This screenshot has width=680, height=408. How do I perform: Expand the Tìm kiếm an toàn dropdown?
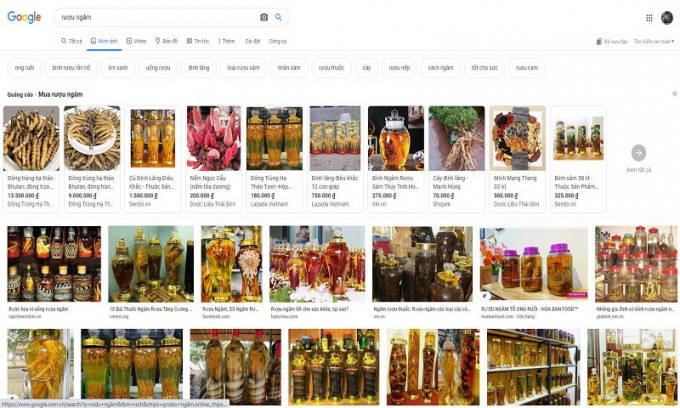point(656,41)
